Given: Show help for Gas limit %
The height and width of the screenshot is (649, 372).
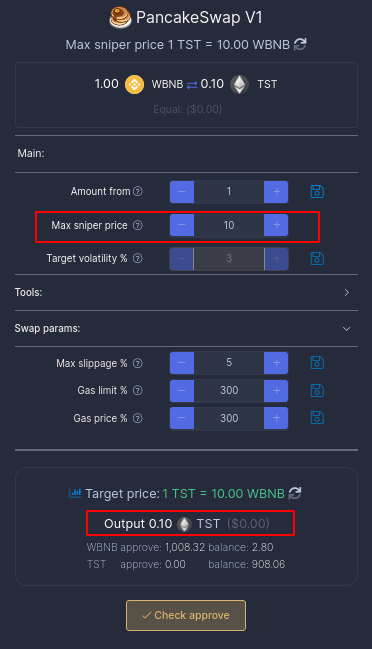Looking at the screenshot, I should click(x=138, y=390).
